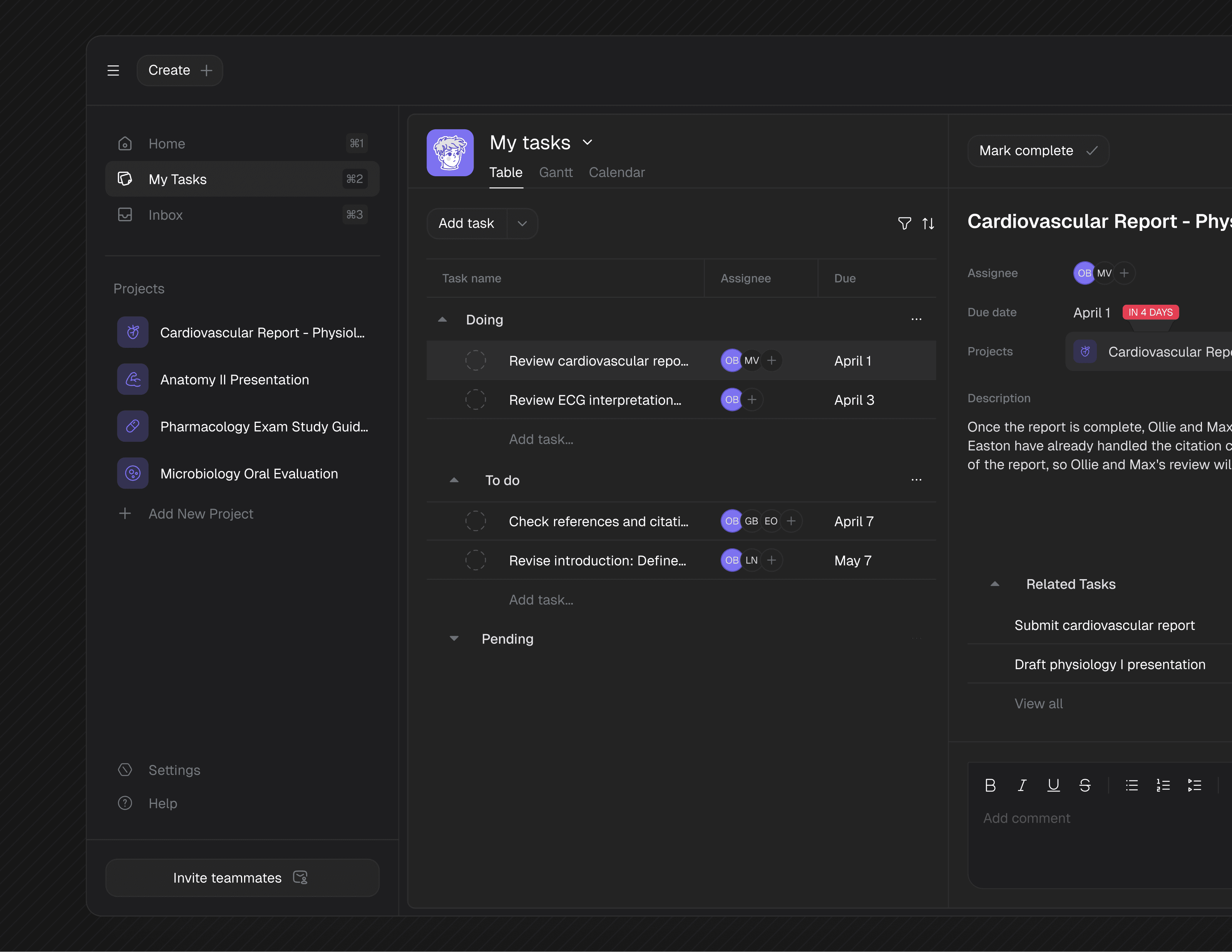Switch to the Gantt tab
1232x952 pixels.
click(x=556, y=172)
